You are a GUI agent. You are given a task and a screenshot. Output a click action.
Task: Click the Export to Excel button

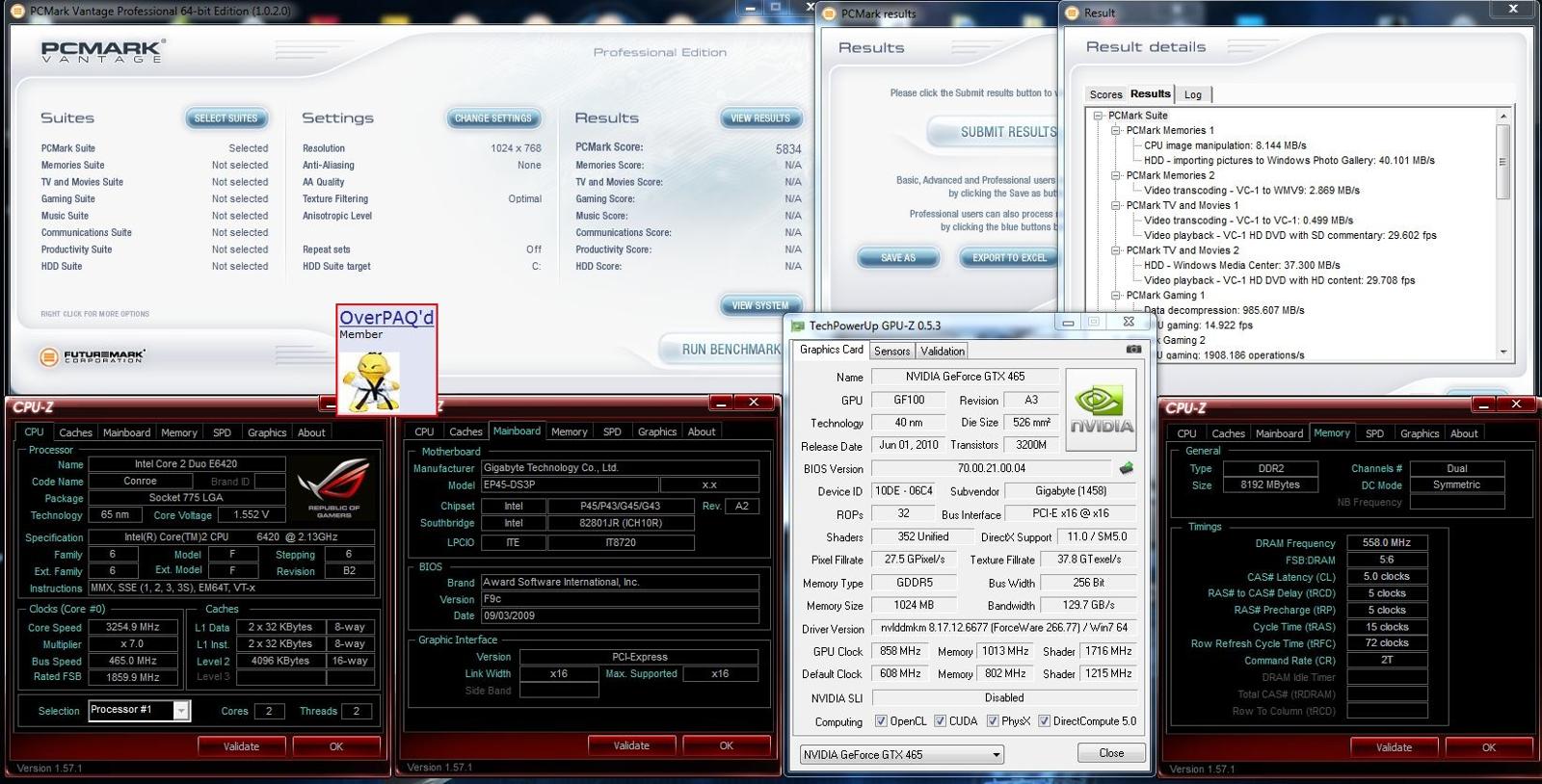point(1009,258)
